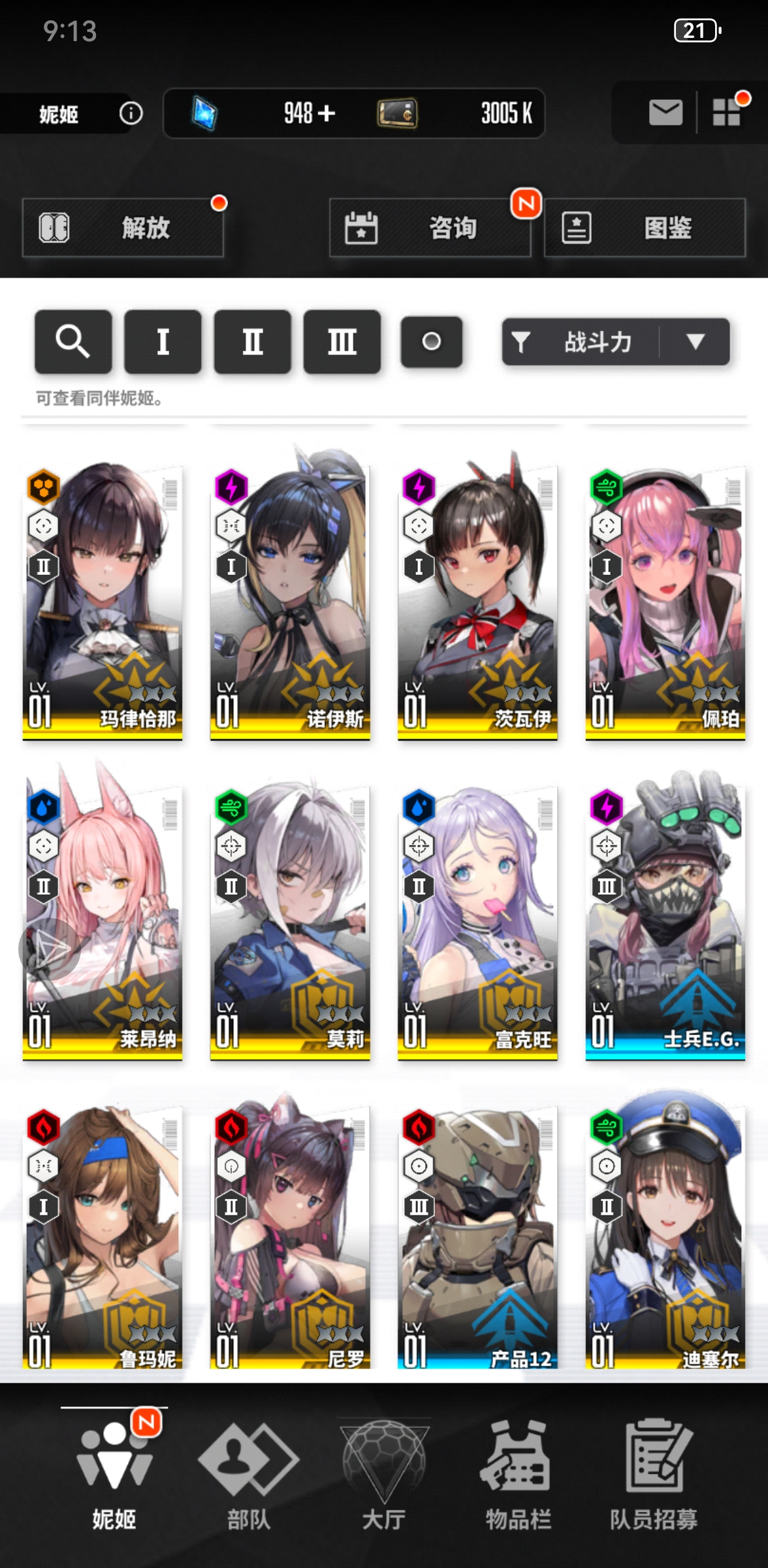Toggle burst I filter
This screenshot has width=768, height=1568.
tap(163, 341)
